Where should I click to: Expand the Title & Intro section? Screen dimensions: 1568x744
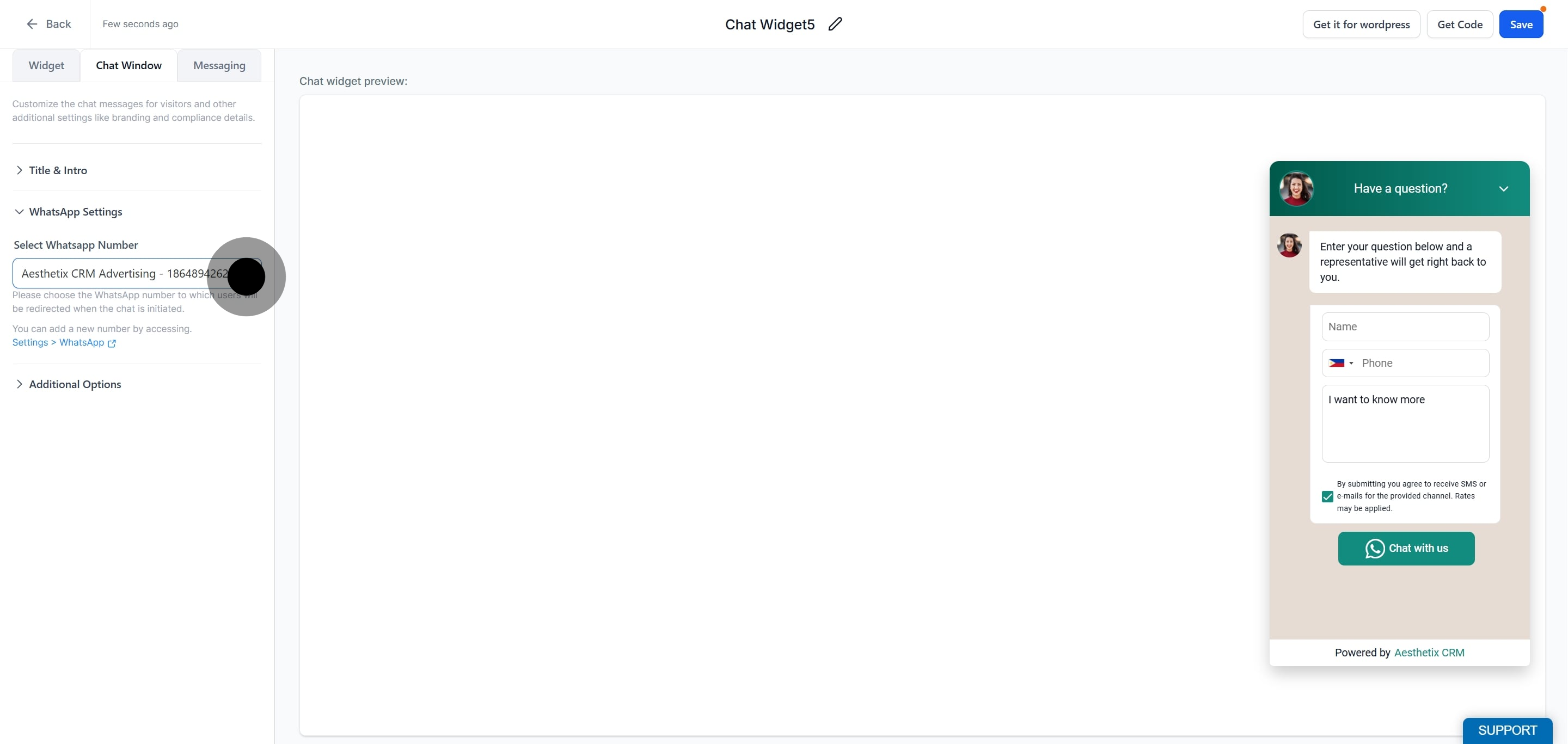point(58,170)
